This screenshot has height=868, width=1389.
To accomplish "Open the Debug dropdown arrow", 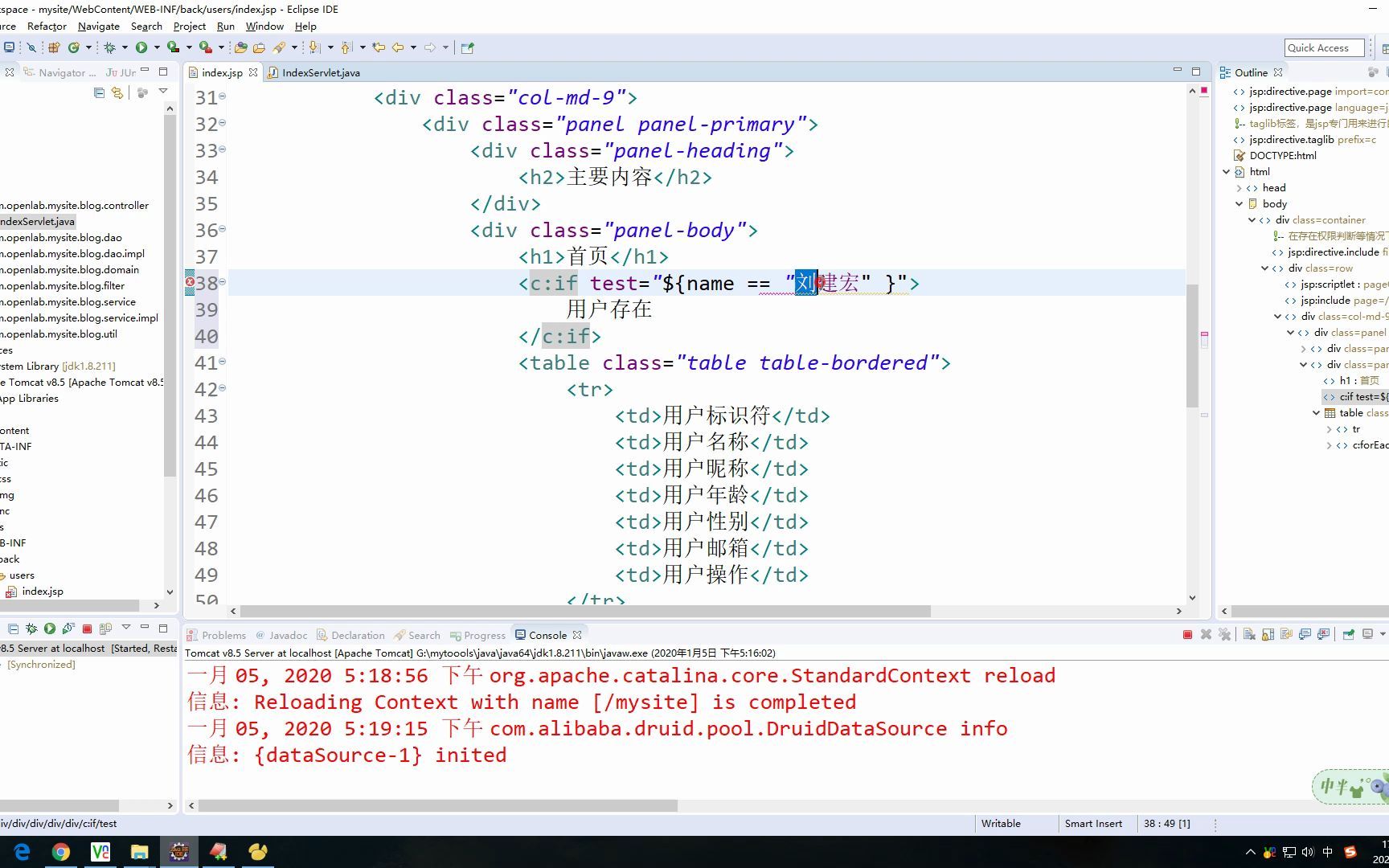I will (125, 47).
